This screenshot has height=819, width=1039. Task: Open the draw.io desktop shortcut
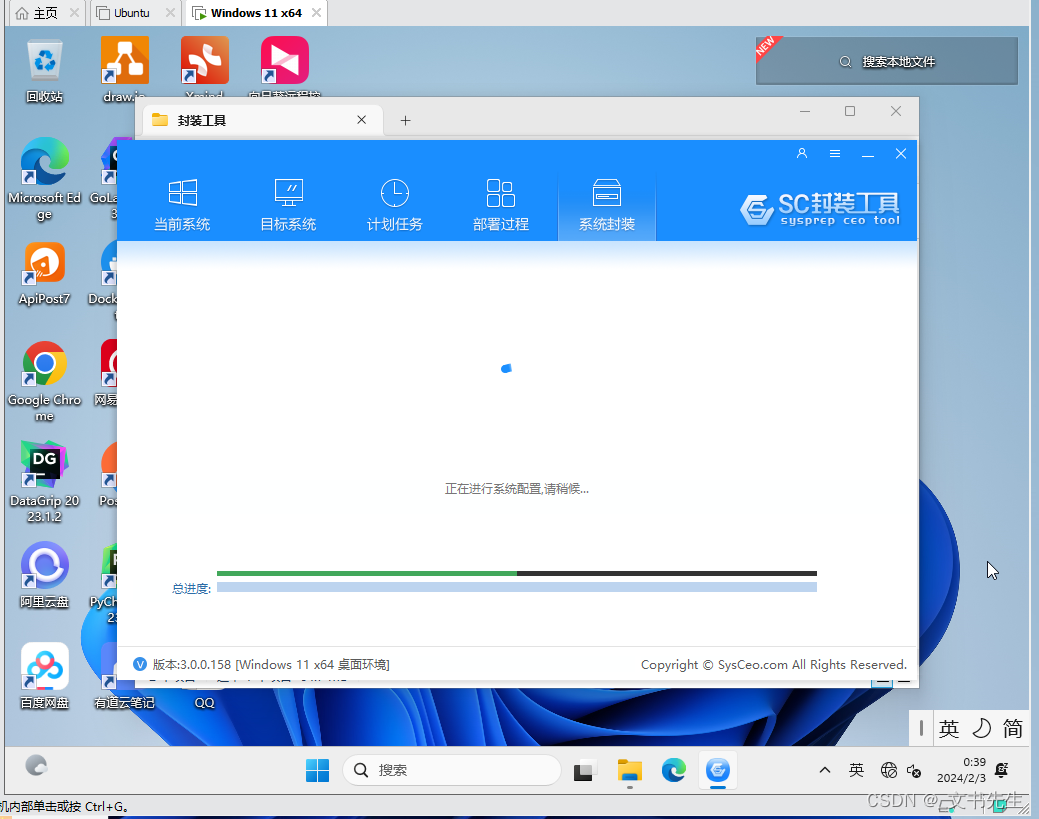tap(125, 70)
